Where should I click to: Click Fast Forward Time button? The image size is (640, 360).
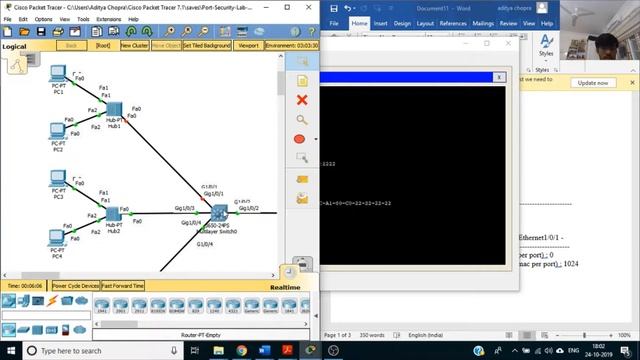[122, 286]
